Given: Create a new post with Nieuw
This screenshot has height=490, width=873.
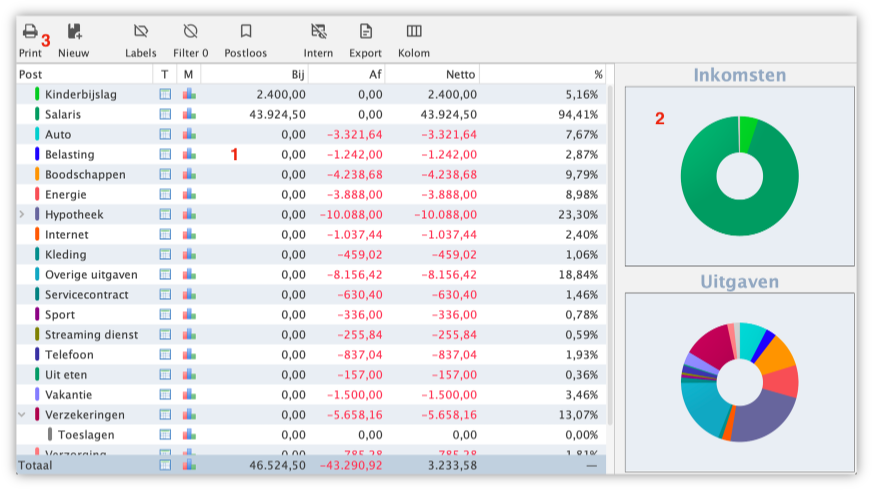Looking at the screenshot, I should (74, 32).
